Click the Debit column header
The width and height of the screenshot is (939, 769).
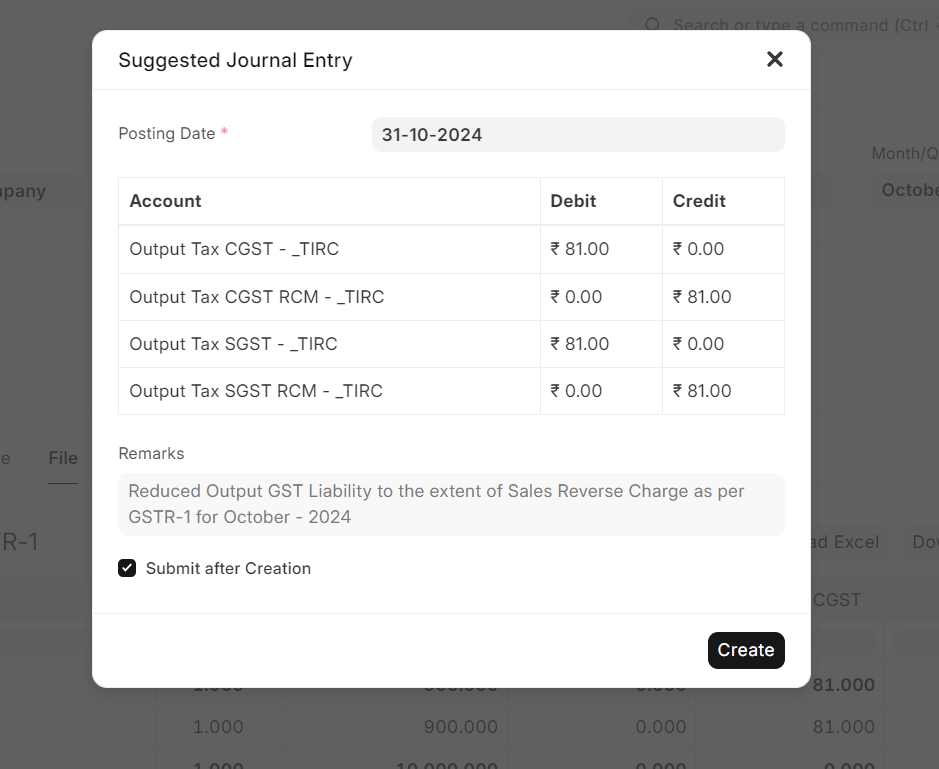[573, 201]
